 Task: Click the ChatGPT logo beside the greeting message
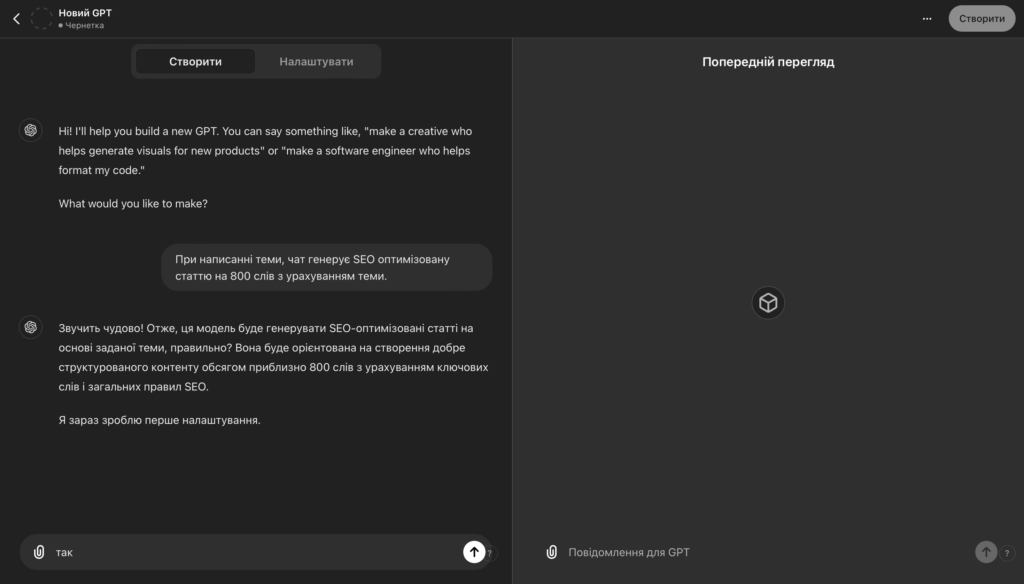coord(31,131)
